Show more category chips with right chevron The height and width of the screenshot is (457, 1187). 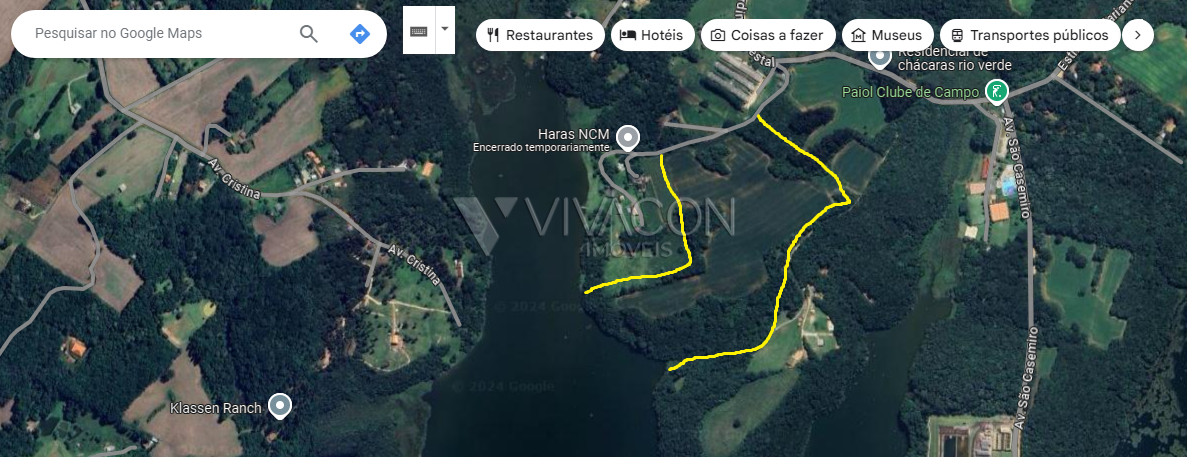coord(1137,35)
